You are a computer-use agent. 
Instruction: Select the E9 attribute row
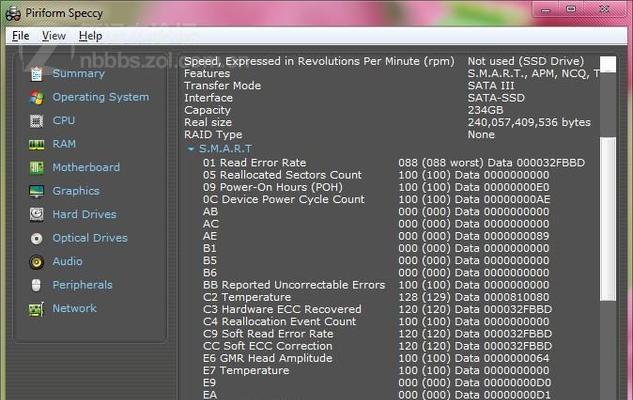[x=377, y=383]
